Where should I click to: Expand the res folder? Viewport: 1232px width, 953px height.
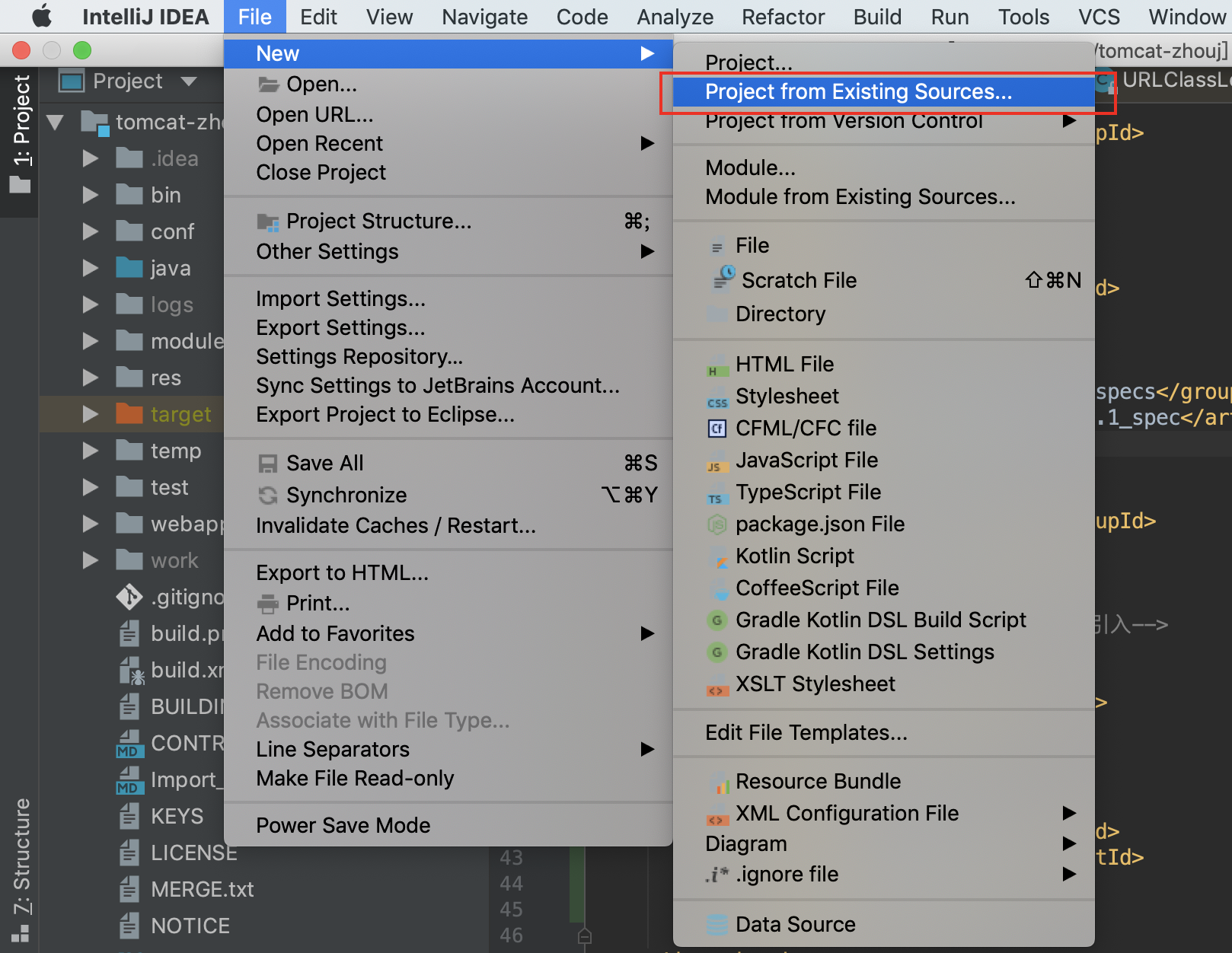pos(91,378)
